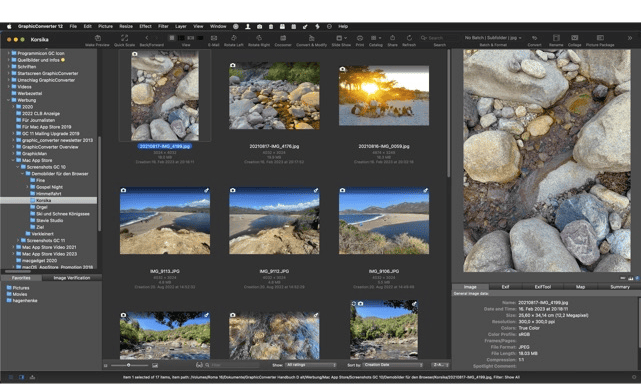Open the Cocooner tool
Viewport: 641px width, 384px height.
pos(282,38)
